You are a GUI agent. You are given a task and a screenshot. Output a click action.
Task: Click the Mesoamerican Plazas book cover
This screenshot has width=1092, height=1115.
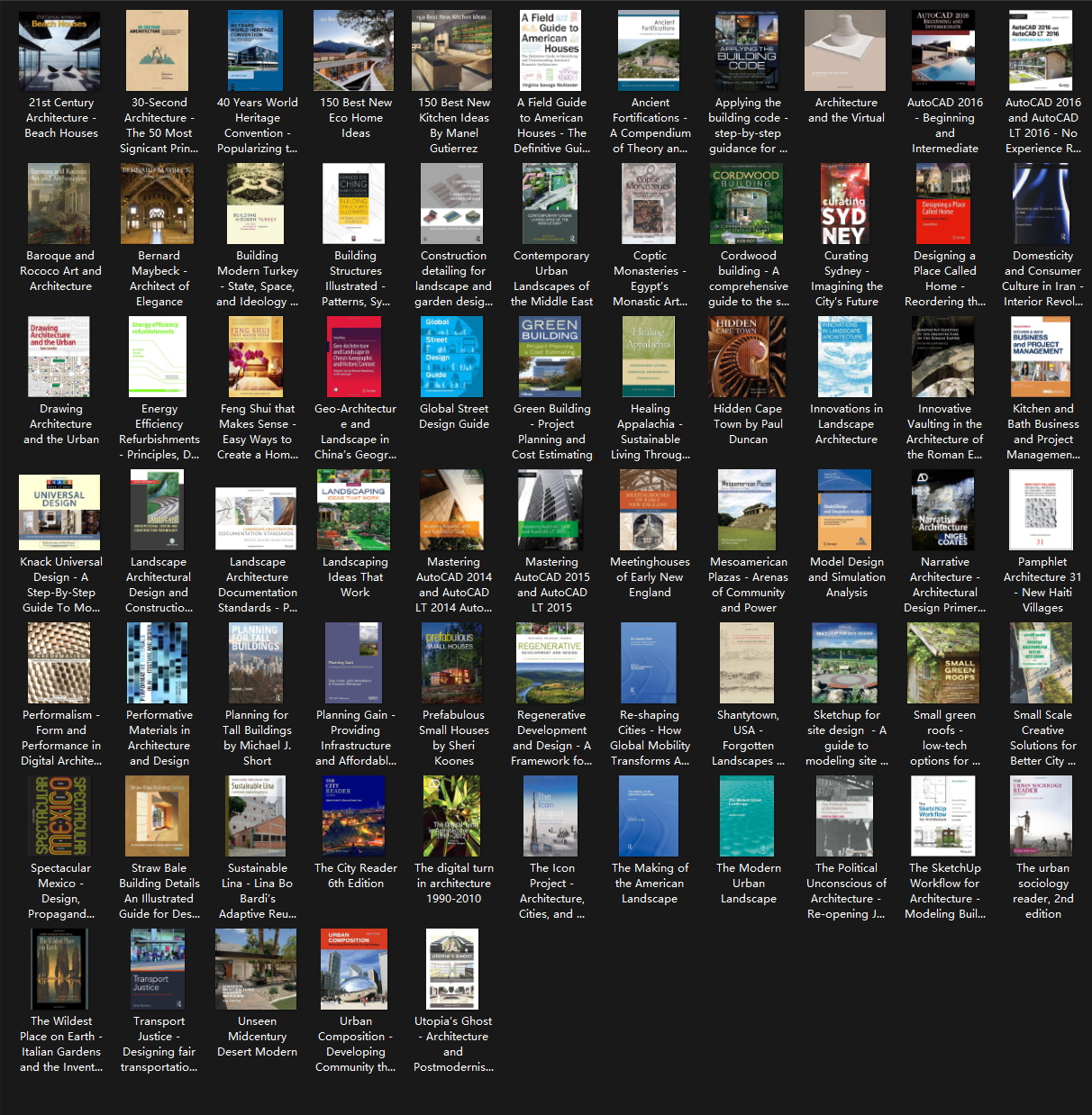pyautogui.click(x=747, y=510)
